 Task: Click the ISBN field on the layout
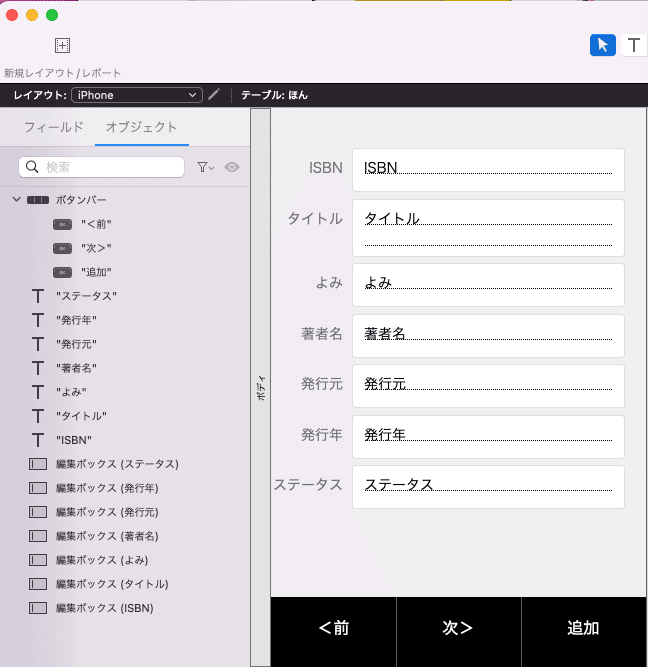click(x=488, y=170)
